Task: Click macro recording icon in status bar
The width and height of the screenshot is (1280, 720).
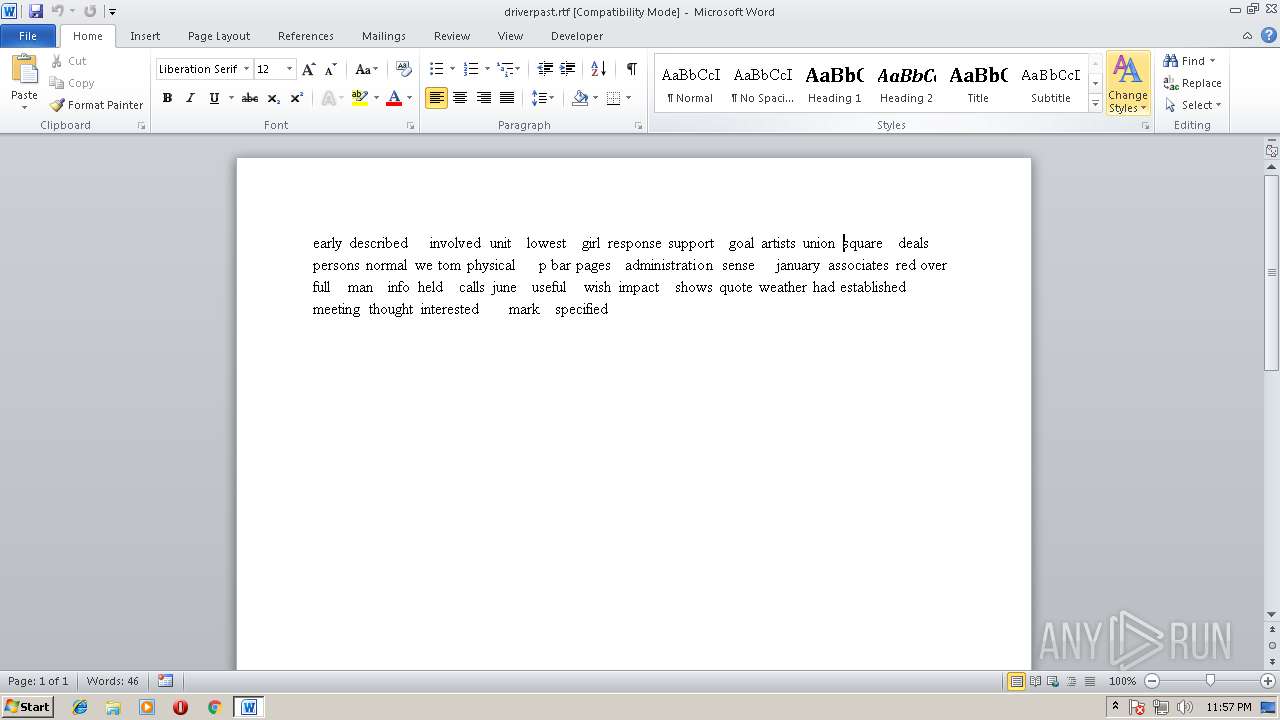Action: [x=166, y=681]
